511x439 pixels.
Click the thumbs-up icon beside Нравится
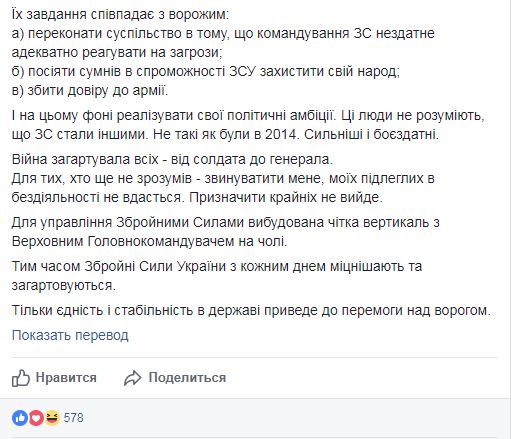(21, 378)
